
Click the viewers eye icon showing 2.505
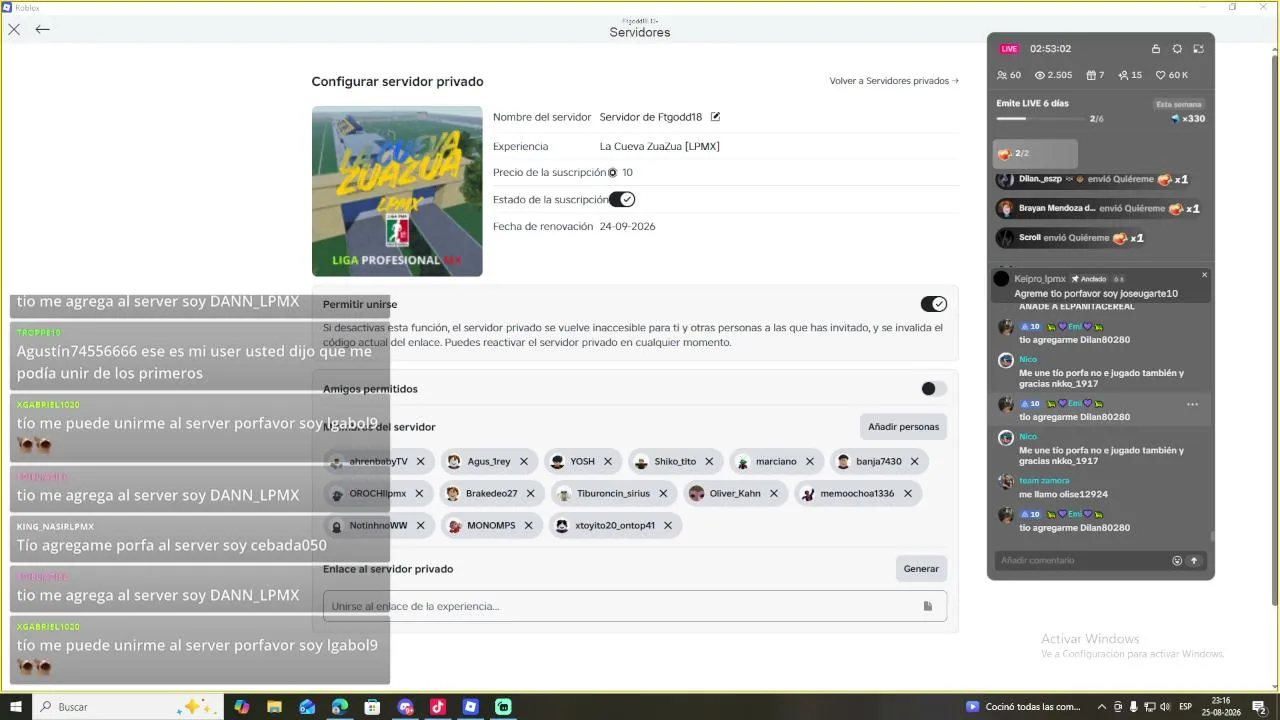(x=1039, y=75)
